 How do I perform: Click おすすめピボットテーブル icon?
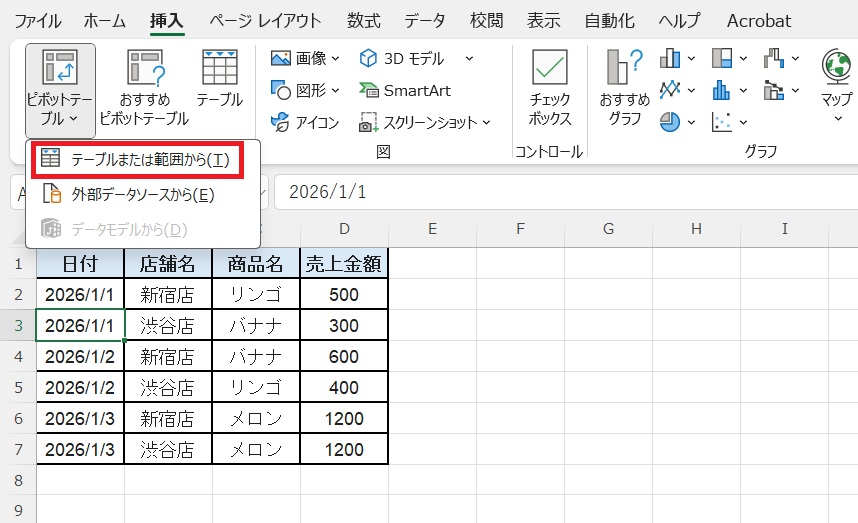pyautogui.click(x=145, y=67)
